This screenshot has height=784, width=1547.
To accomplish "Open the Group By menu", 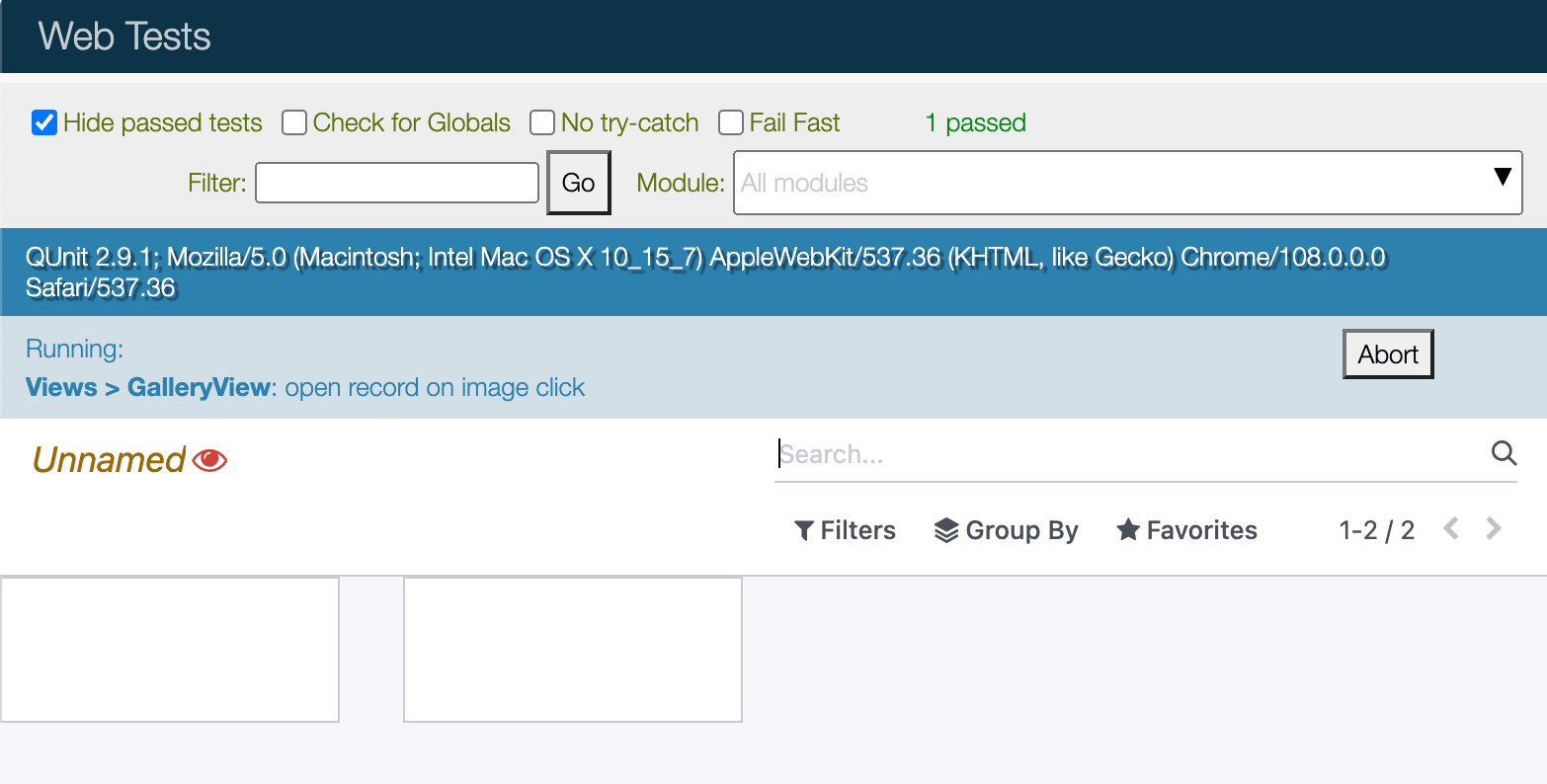I will [1006, 530].
